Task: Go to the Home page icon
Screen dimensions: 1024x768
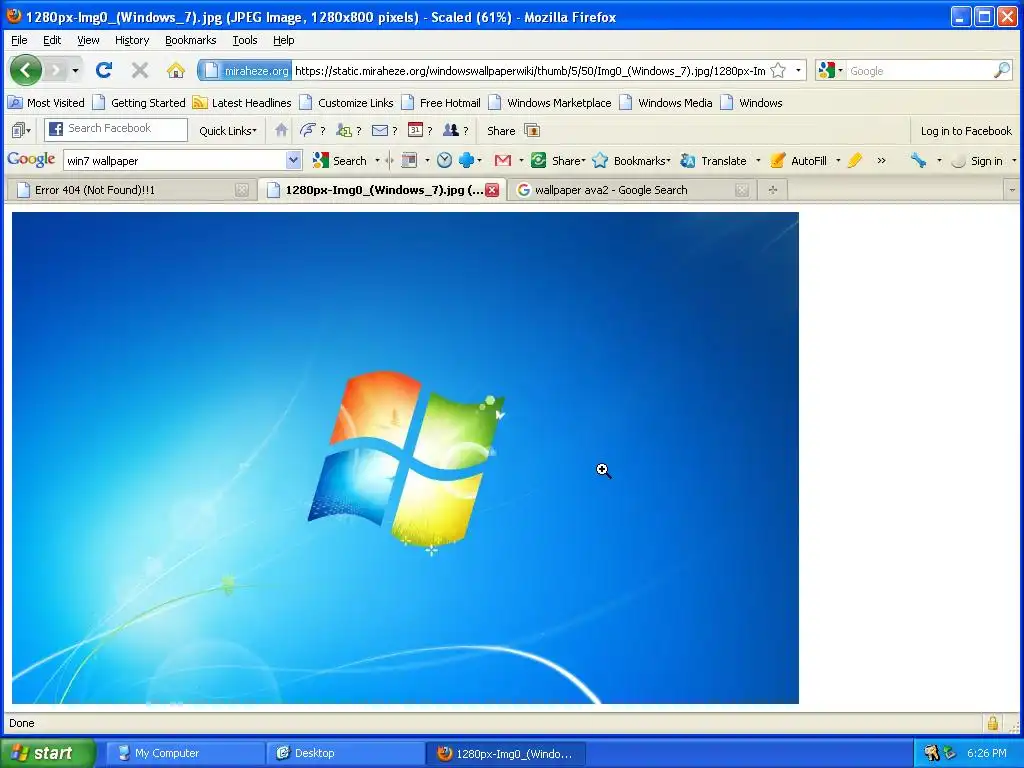Action: (175, 70)
